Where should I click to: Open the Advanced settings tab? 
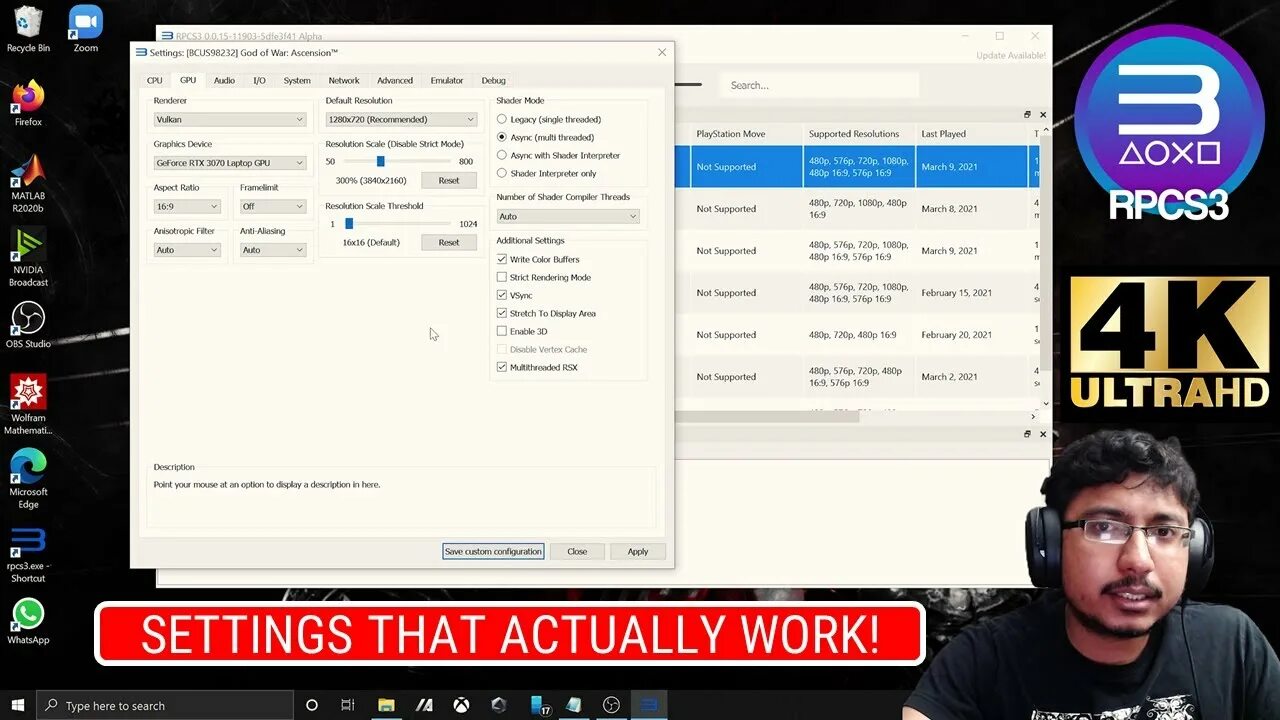(x=395, y=80)
